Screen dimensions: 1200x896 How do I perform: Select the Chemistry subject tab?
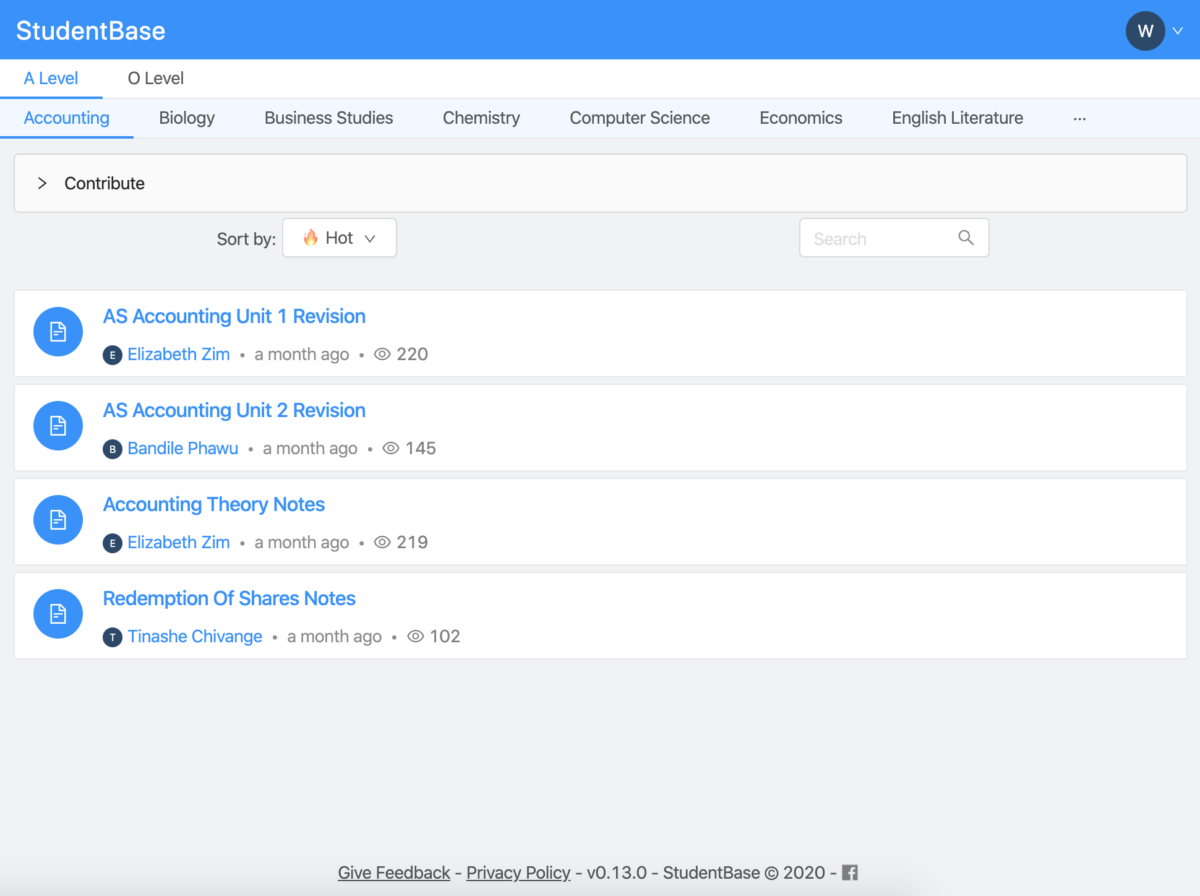pyautogui.click(x=481, y=118)
